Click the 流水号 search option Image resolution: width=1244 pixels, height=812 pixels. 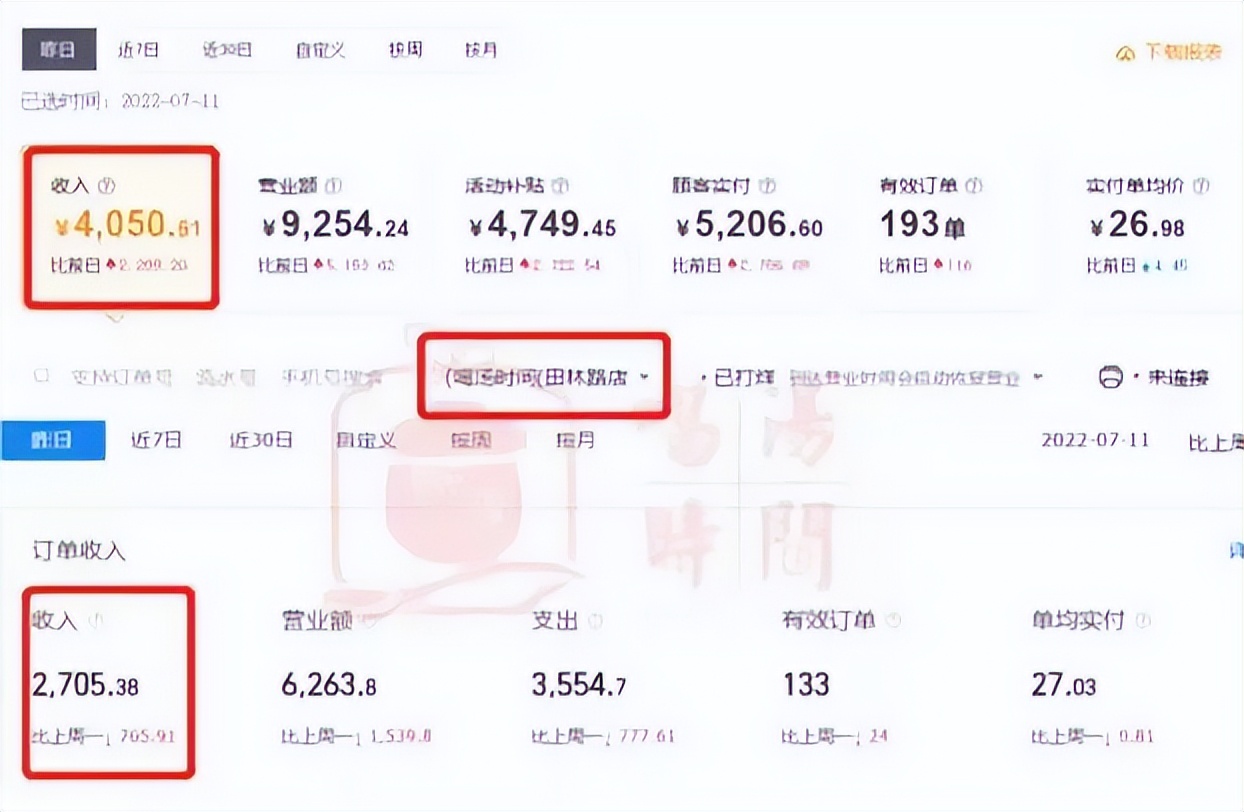(228, 377)
